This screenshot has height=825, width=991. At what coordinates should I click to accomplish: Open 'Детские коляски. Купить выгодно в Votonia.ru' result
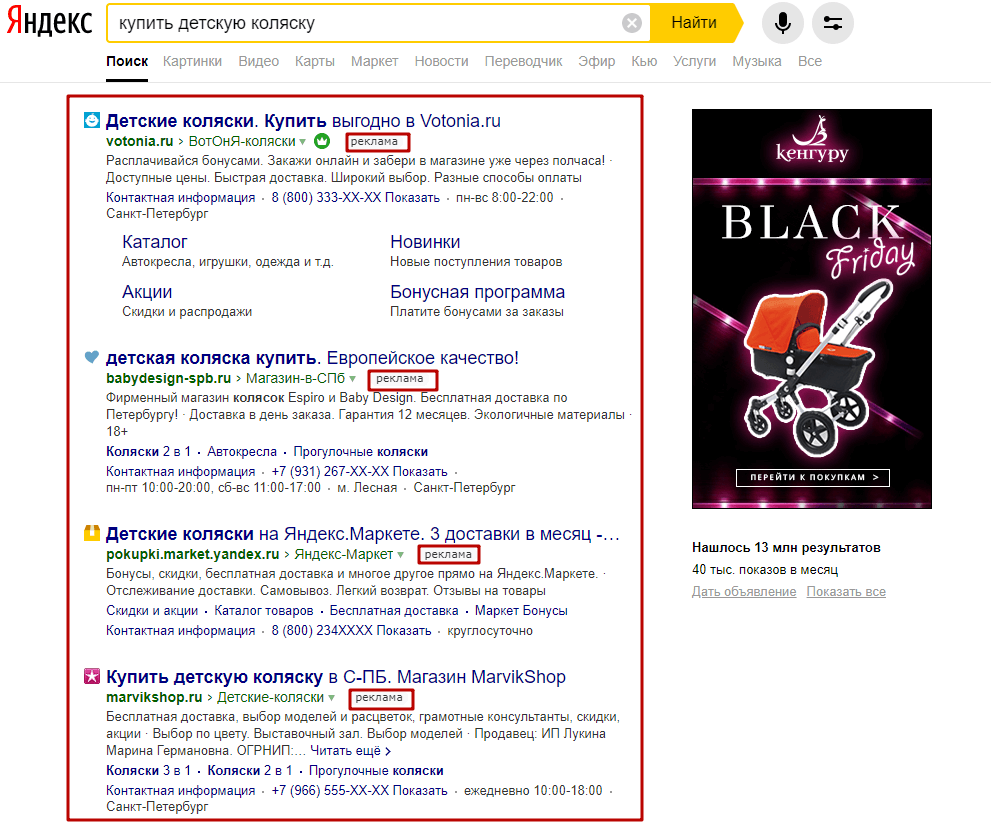tap(303, 121)
